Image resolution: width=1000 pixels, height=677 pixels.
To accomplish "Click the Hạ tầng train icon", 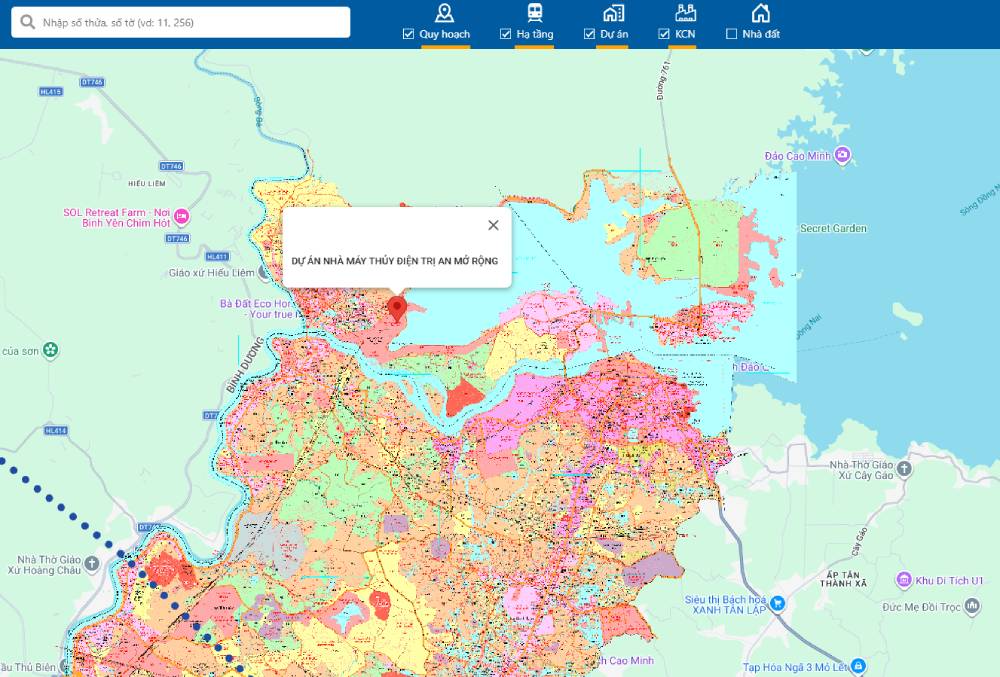I will pyautogui.click(x=535, y=13).
